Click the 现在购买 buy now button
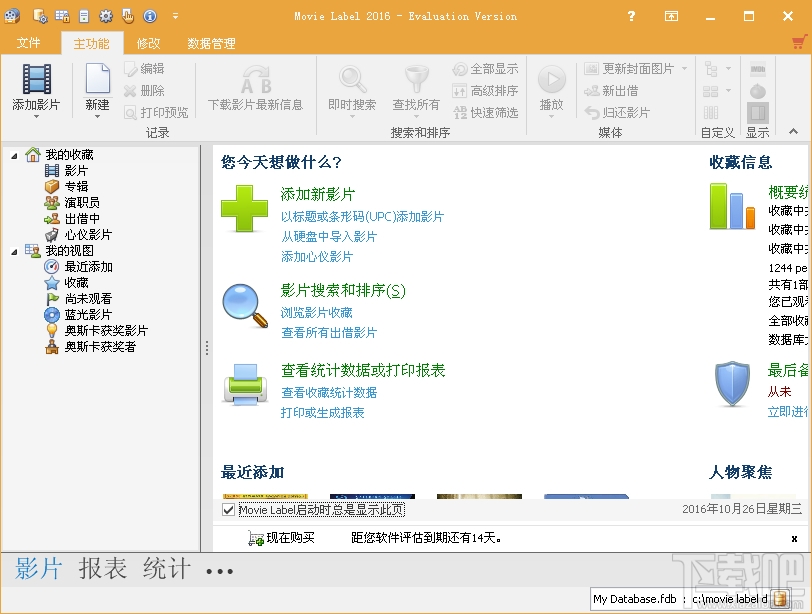 tap(281, 538)
